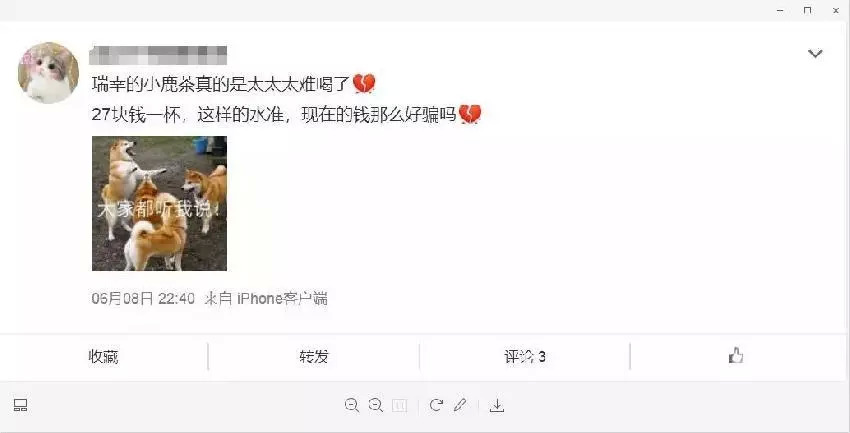Click the actual-size 1:1 icon
850x433 pixels.
(400, 405)
